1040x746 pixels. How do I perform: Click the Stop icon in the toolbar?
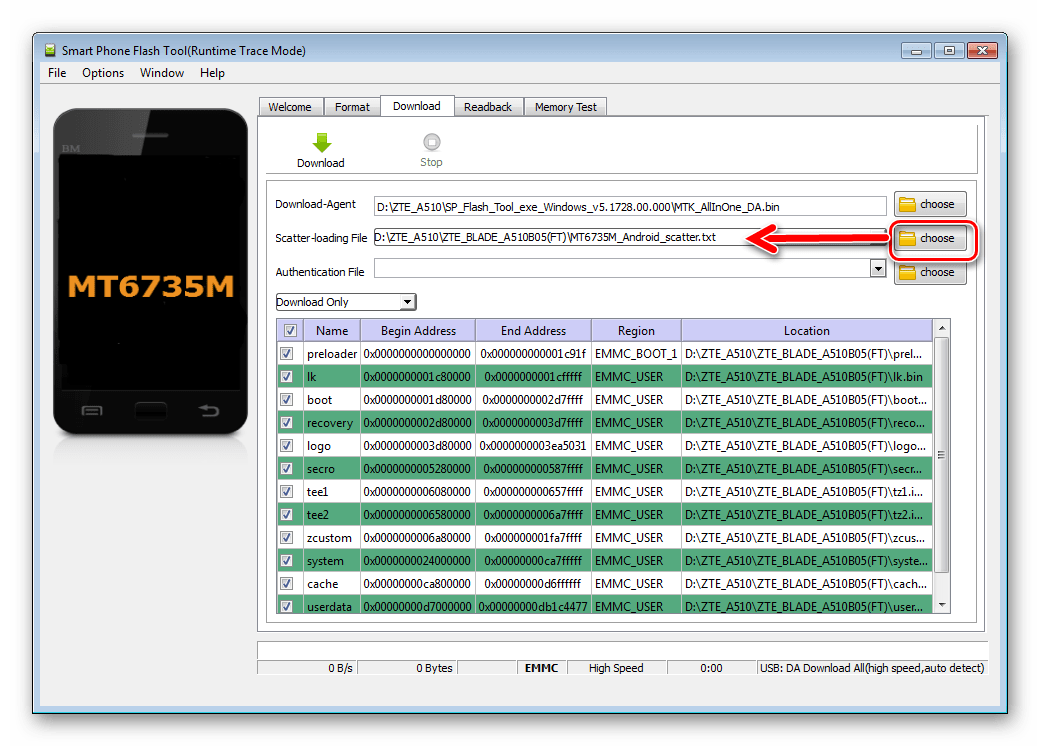431,142
